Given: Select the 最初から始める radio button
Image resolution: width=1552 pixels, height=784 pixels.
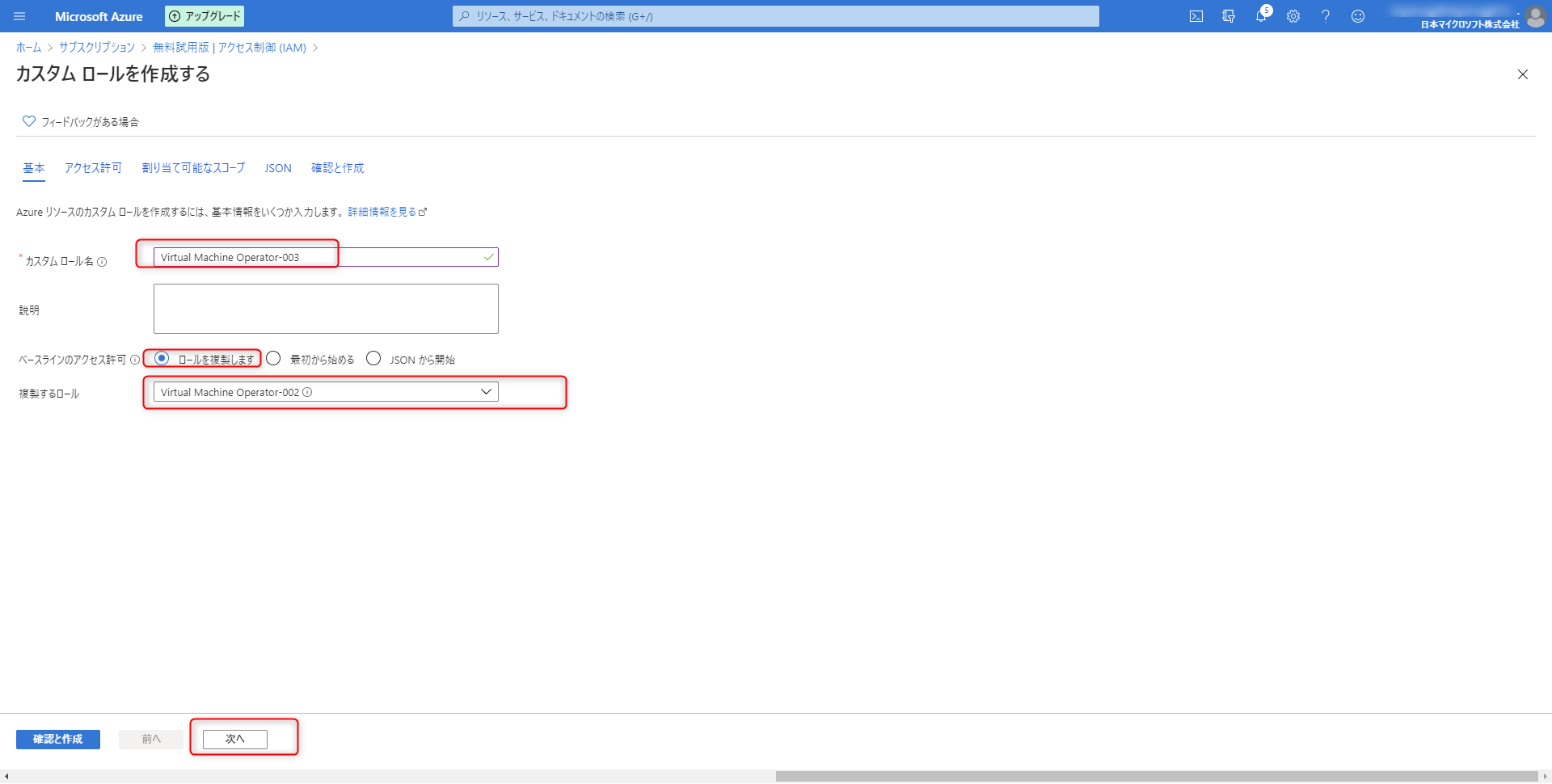Looking at the screenshot, I should click(x=273, y=358).
